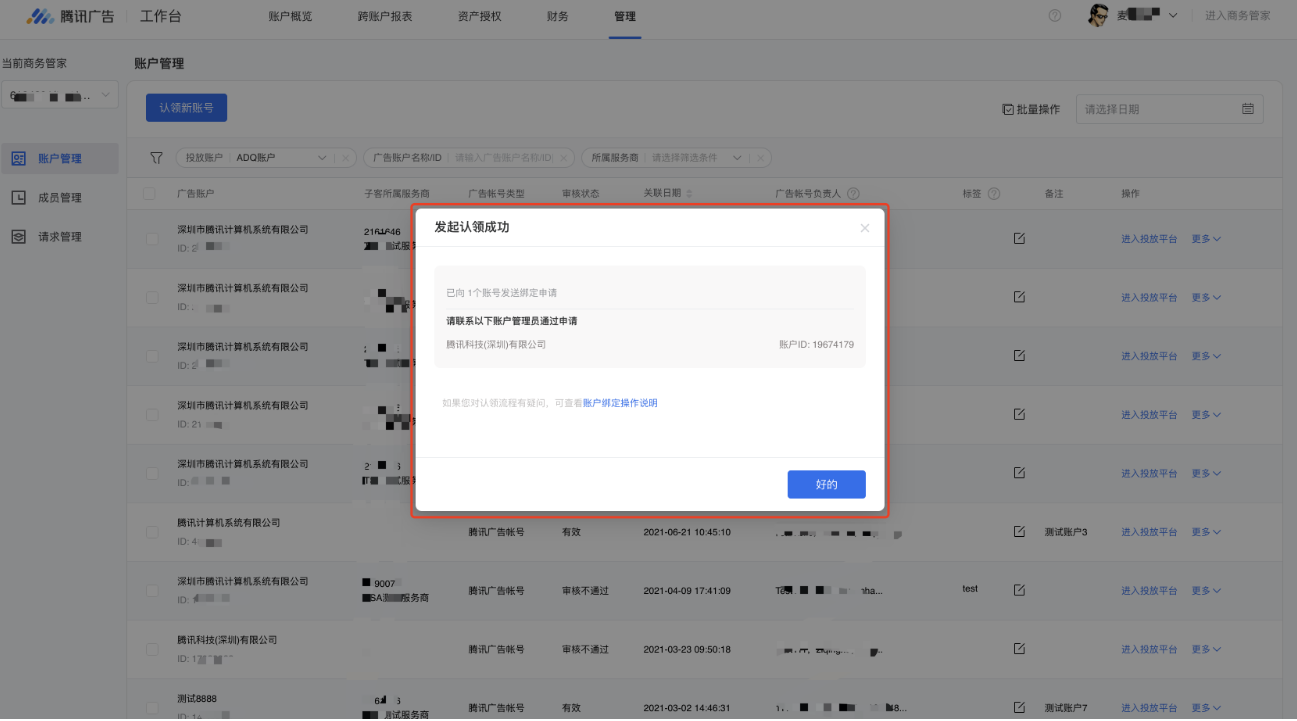Open the user avatar profile
Viewport: 1297px width, 721px height.
pos(1099,16)
